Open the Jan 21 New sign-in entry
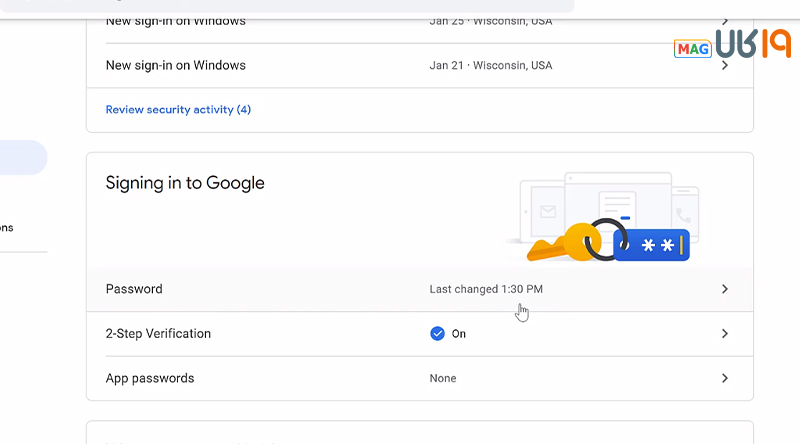The image size is (800, 444). coord(176,66)
